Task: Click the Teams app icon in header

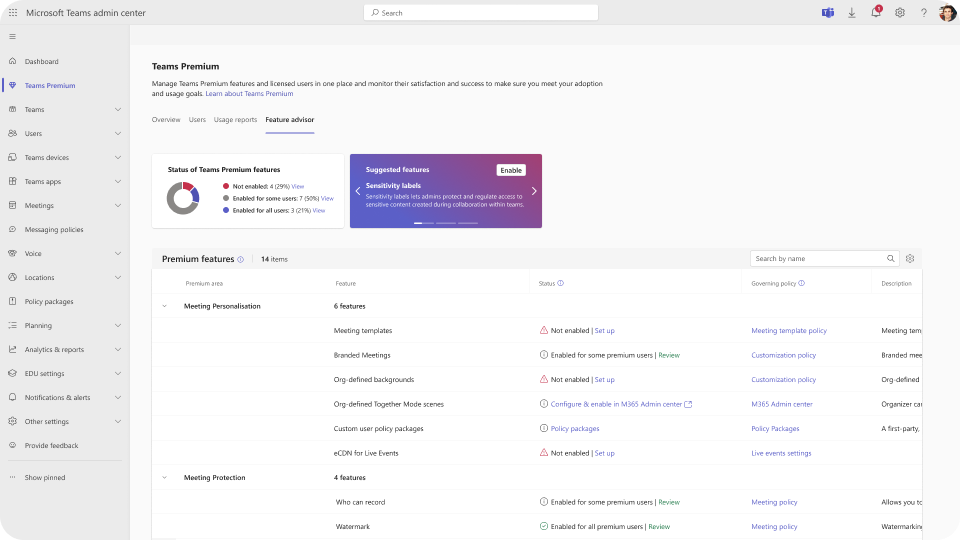Action: point(828,13)
